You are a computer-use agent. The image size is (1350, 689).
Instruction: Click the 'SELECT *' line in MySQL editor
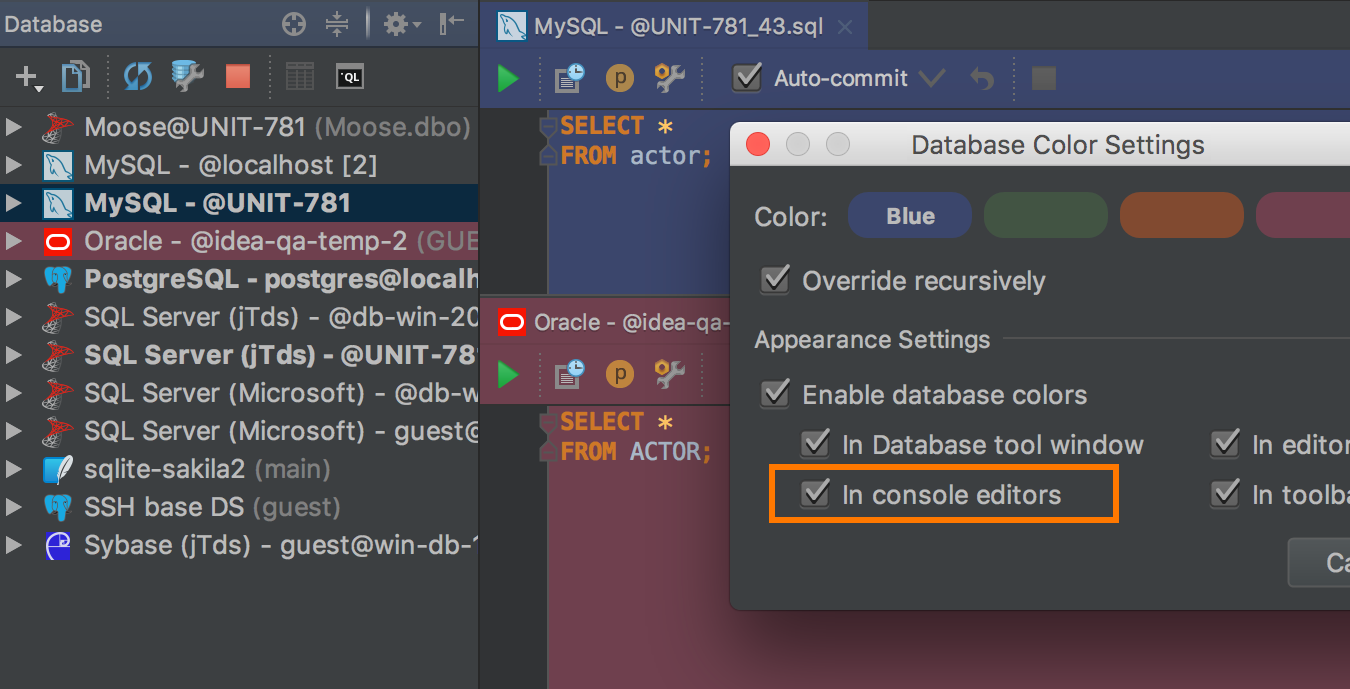coord(617,126)
